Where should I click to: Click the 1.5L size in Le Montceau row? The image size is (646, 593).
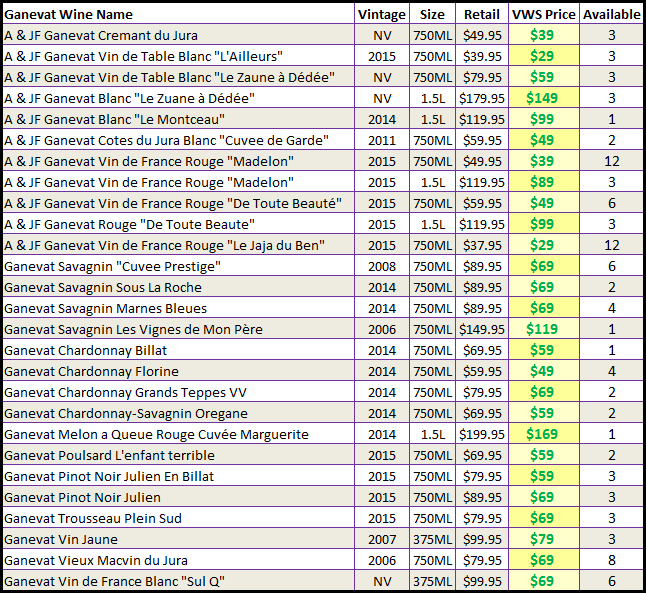click(432, 119)
